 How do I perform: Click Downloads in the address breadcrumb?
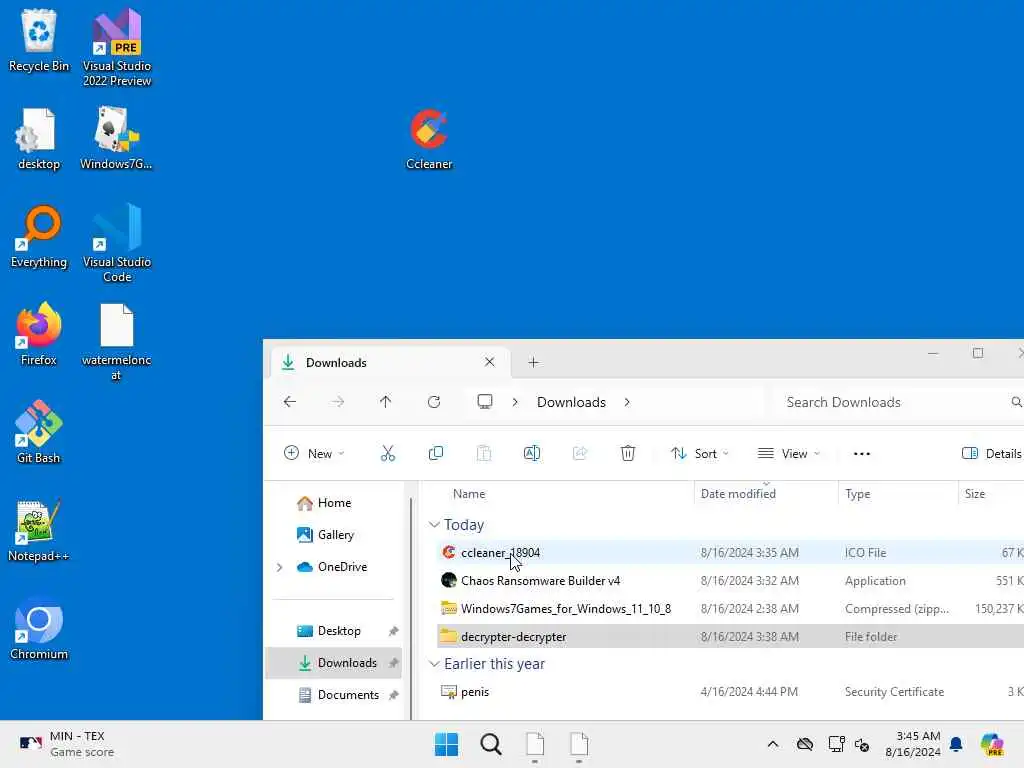click(x=571, y=402)
